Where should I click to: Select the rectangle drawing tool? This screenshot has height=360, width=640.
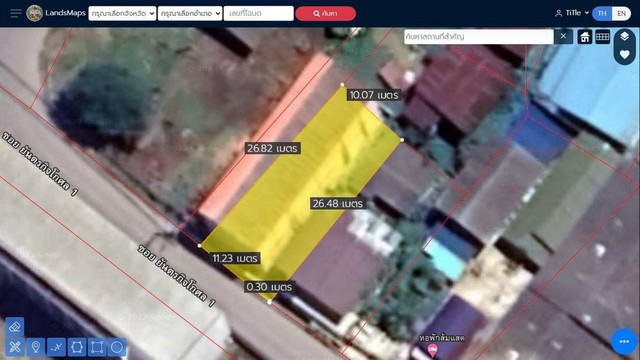97,347
